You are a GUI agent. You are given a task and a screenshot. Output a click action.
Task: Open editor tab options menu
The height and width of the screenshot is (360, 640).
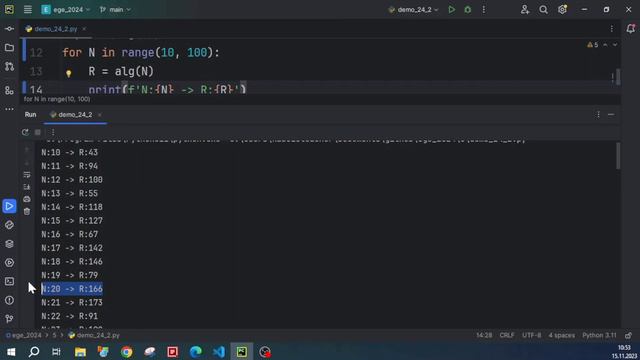611,29
